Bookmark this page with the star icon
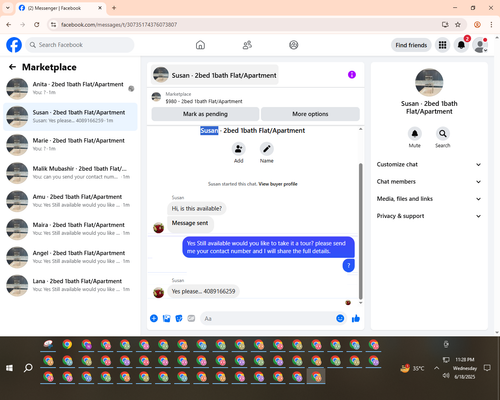 pos(458,25)
